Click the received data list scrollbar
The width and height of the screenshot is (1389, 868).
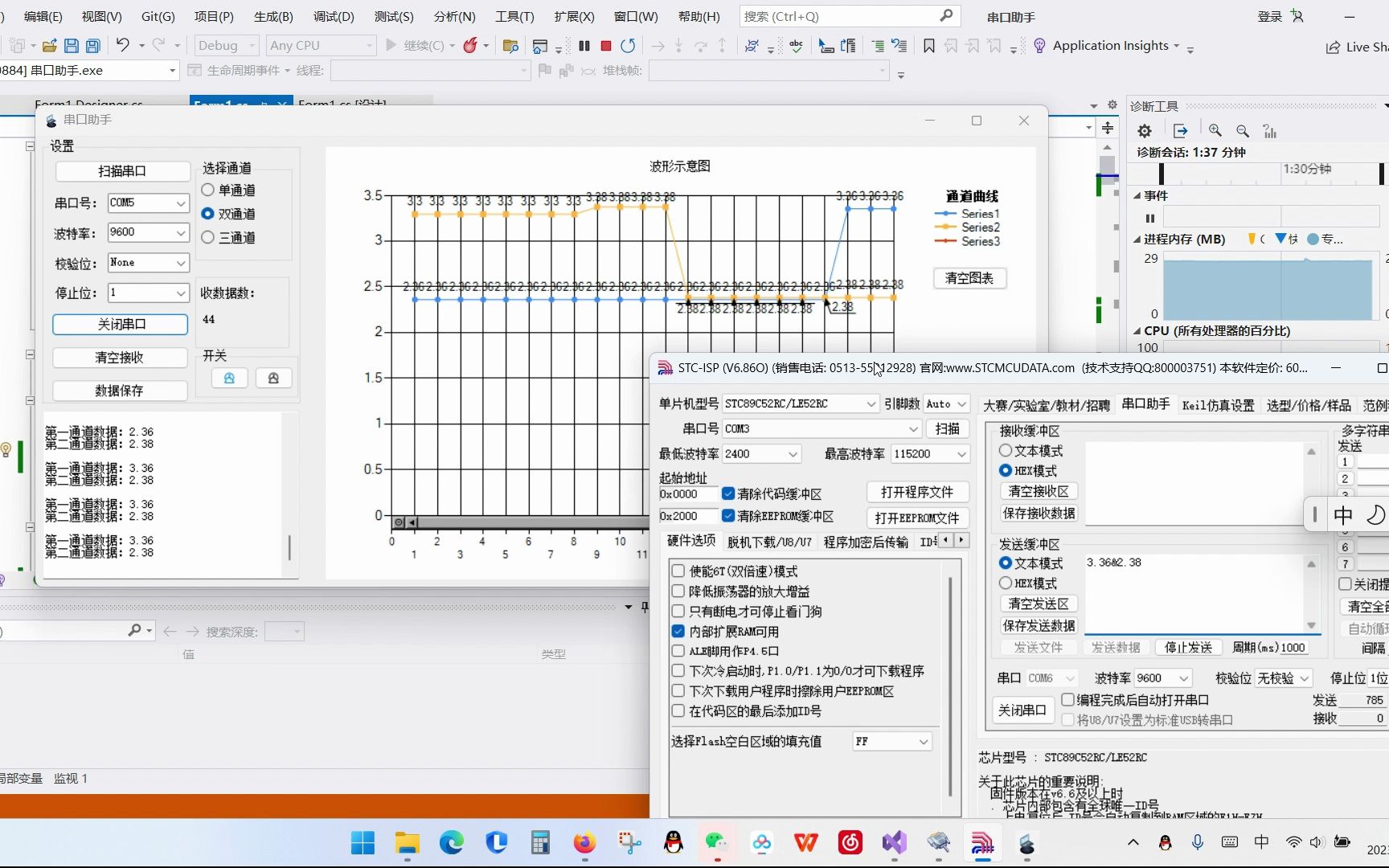[x=289, y=548]
